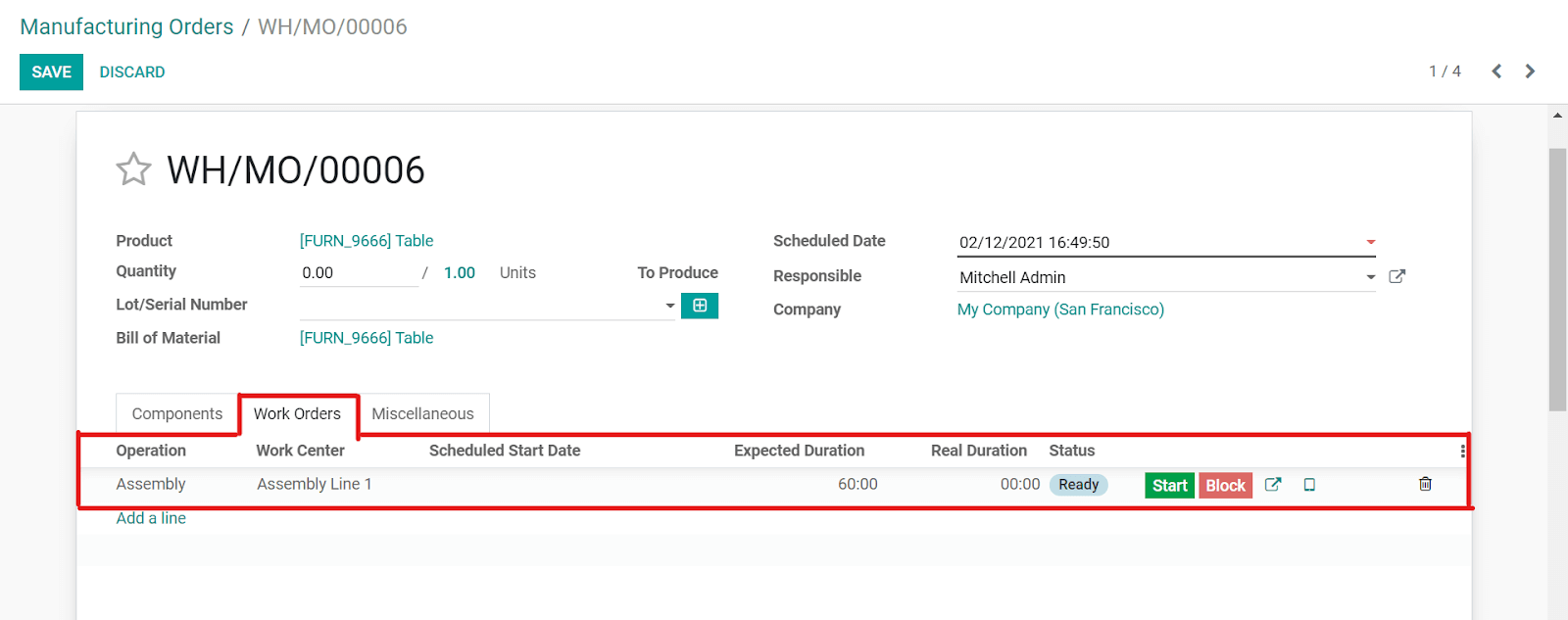The height and width of the screenshot is (620, 1568).
Task: Expand the Scheduled Date picker arrow
Action: pyautogui.click(x=1371, y=242)
